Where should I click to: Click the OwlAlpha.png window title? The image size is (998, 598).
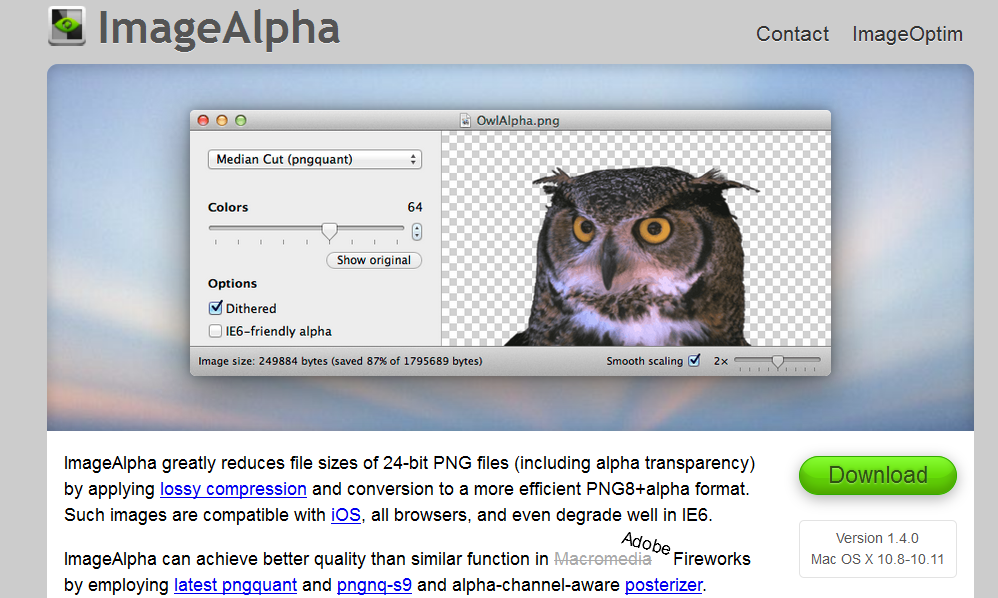pos(517,120)
